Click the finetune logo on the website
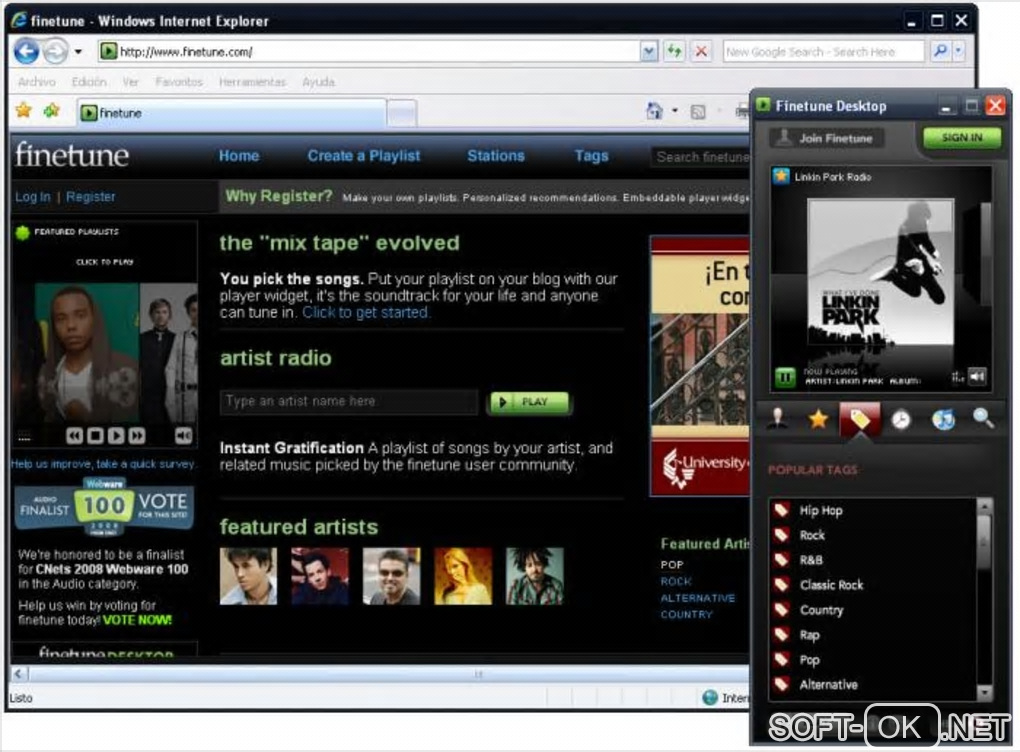Viewport: 1020px width, 752px height. 72,155
